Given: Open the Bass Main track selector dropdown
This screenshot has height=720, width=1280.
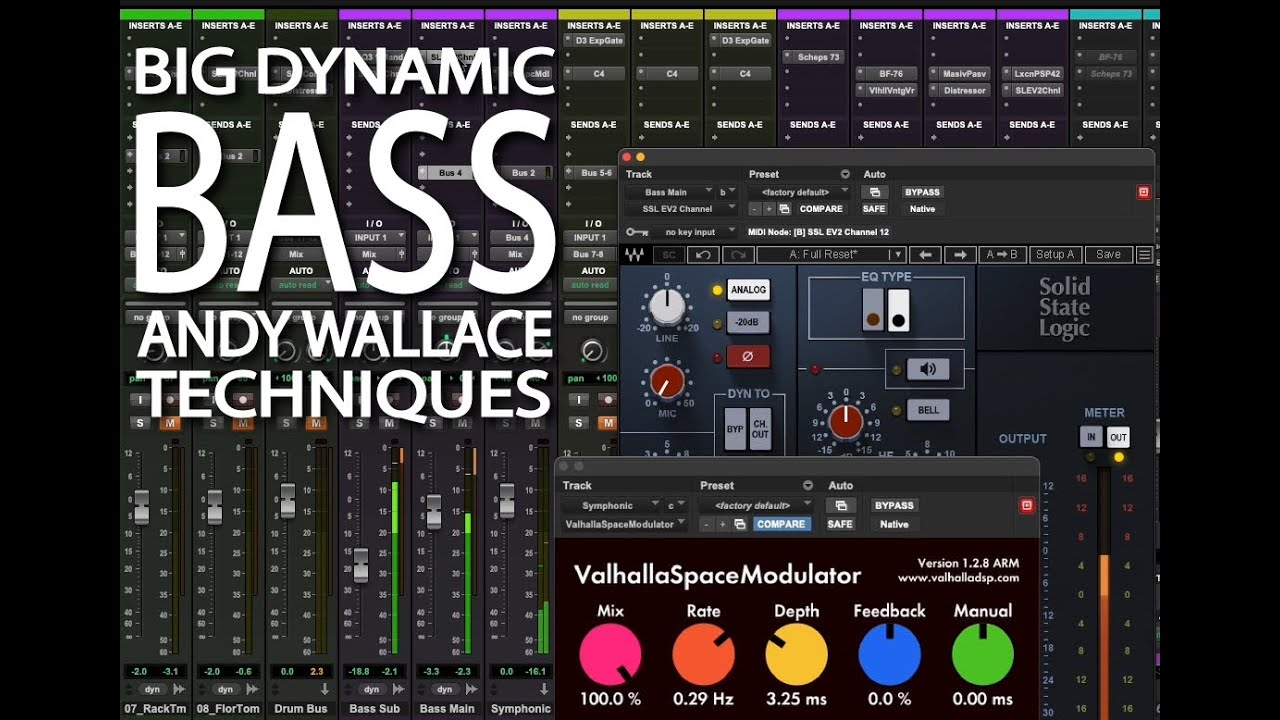Looking at the screenshot, I should point(670,192).
